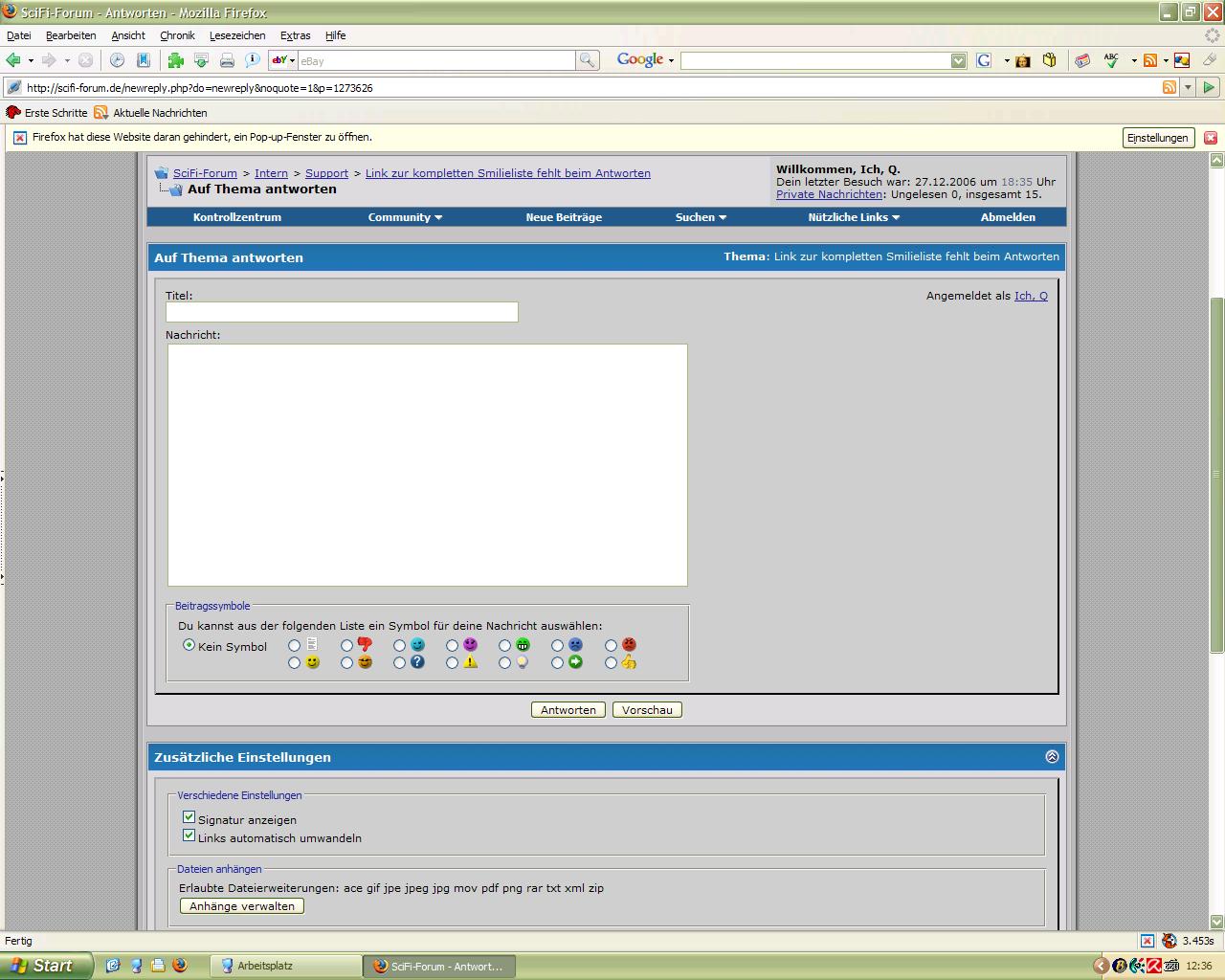Click into the Titel input field
Viewport: 1225px width, 980px height.
(342, 312)
